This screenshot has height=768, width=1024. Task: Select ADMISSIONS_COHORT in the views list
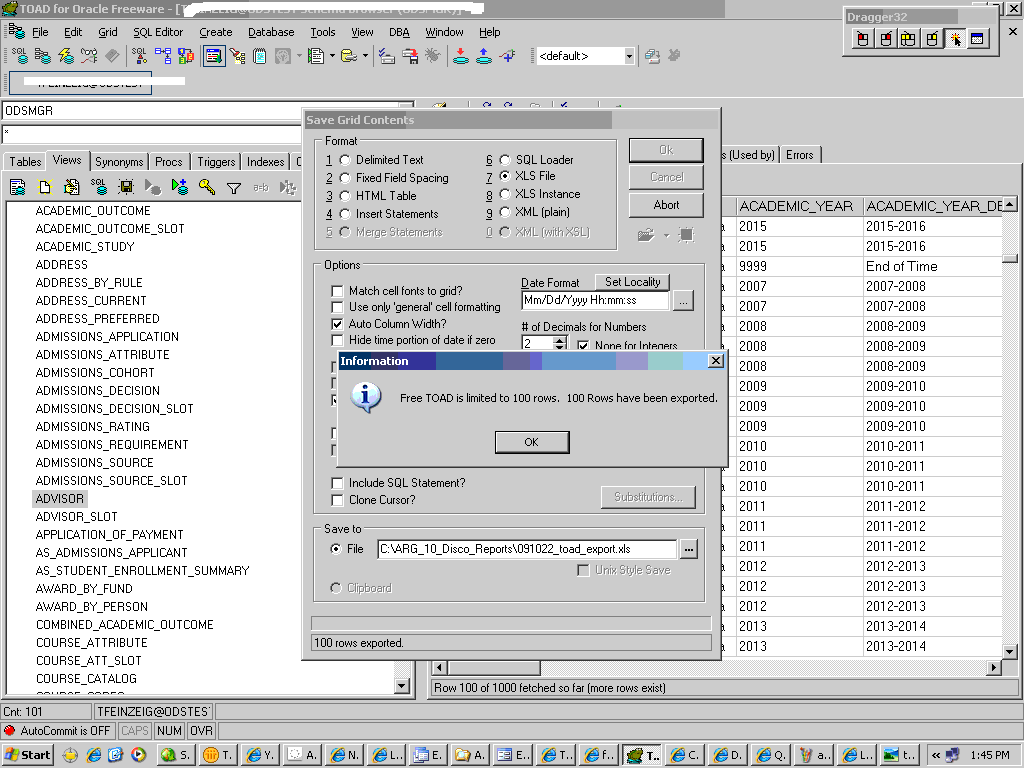(95, 372)
